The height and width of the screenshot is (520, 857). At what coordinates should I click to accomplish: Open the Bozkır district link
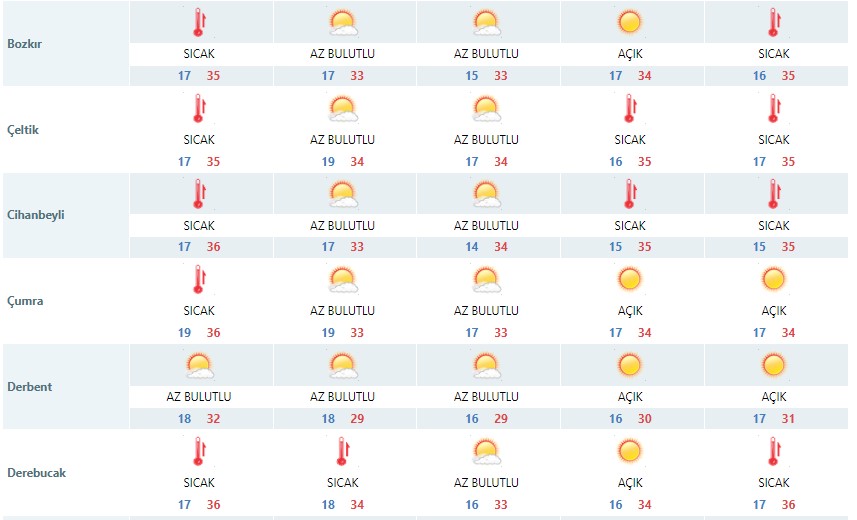point(25,44)
